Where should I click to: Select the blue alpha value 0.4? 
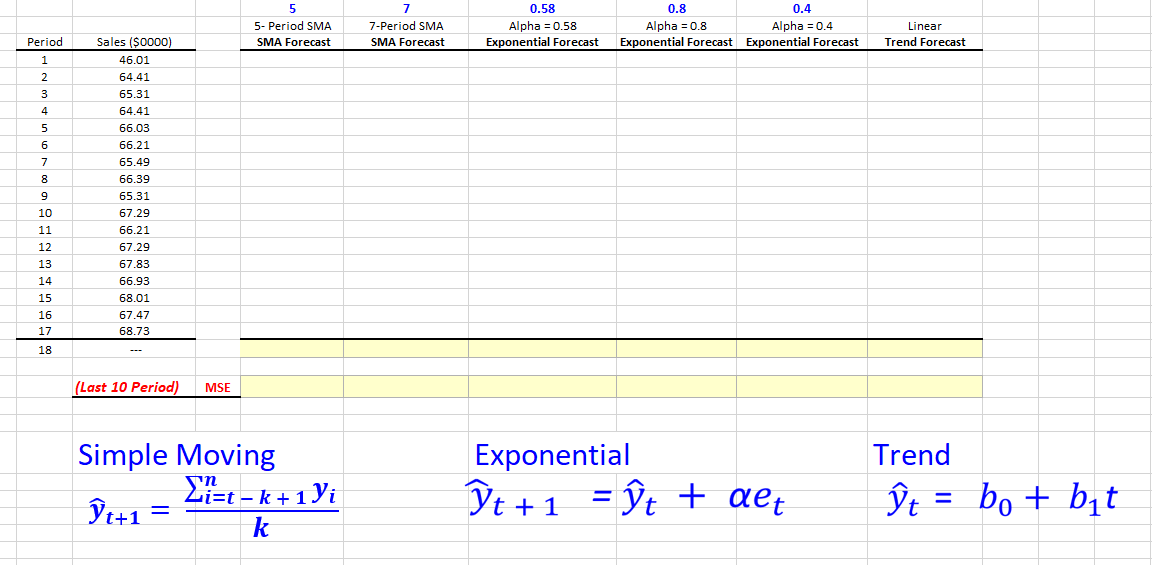(x=802, y=10)
